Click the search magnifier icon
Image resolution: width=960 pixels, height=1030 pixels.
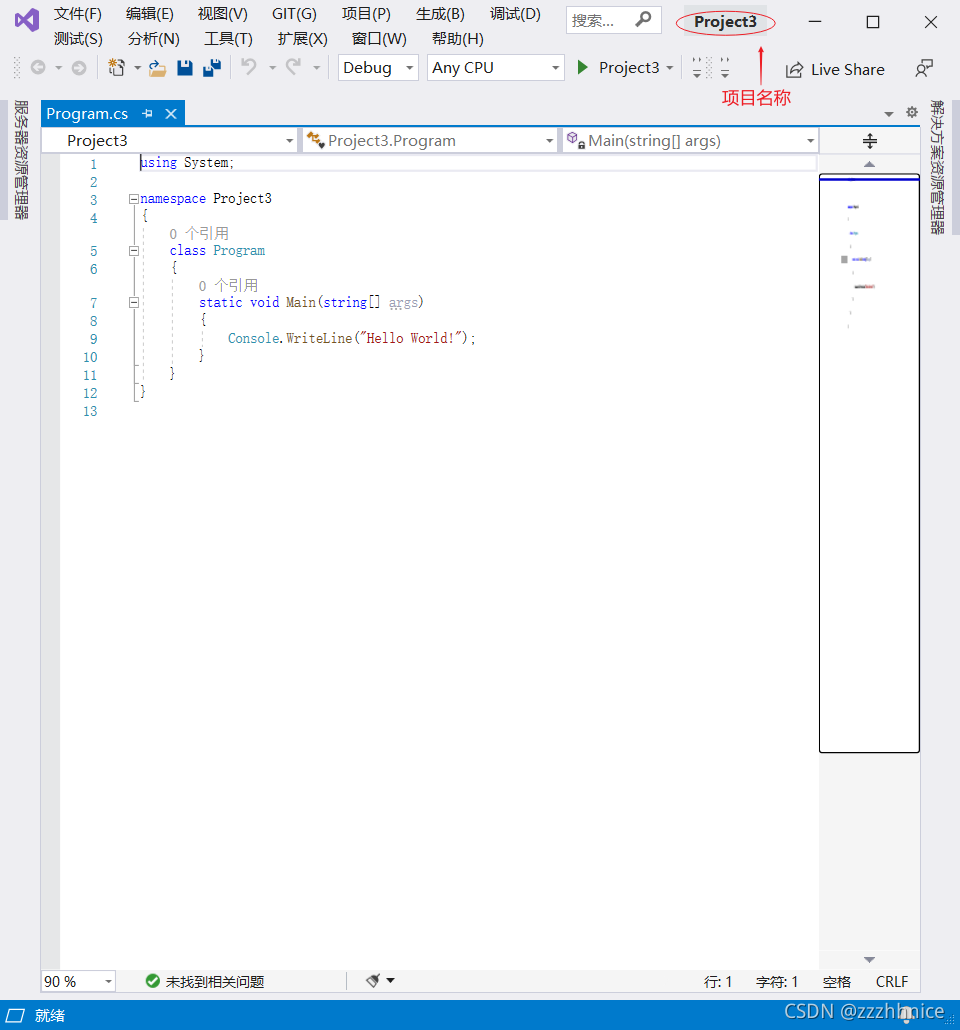[643, 20]
